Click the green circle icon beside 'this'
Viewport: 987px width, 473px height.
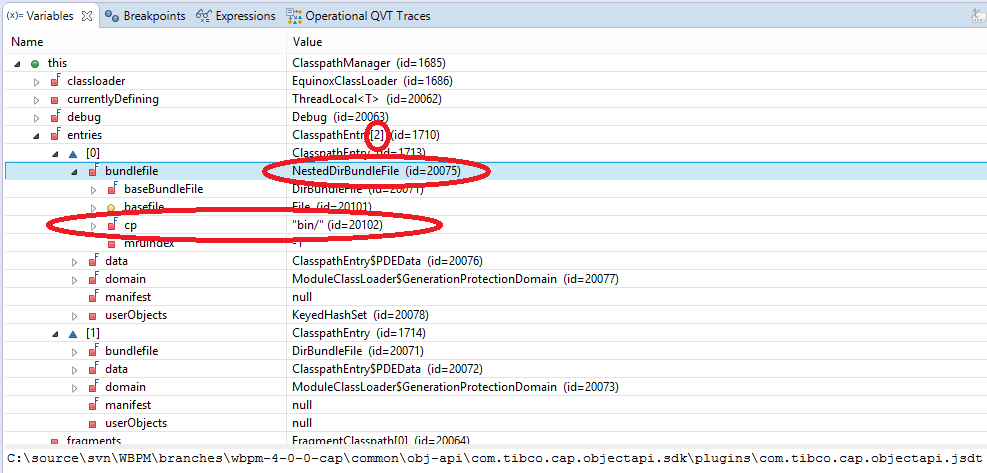click(36, 63)
